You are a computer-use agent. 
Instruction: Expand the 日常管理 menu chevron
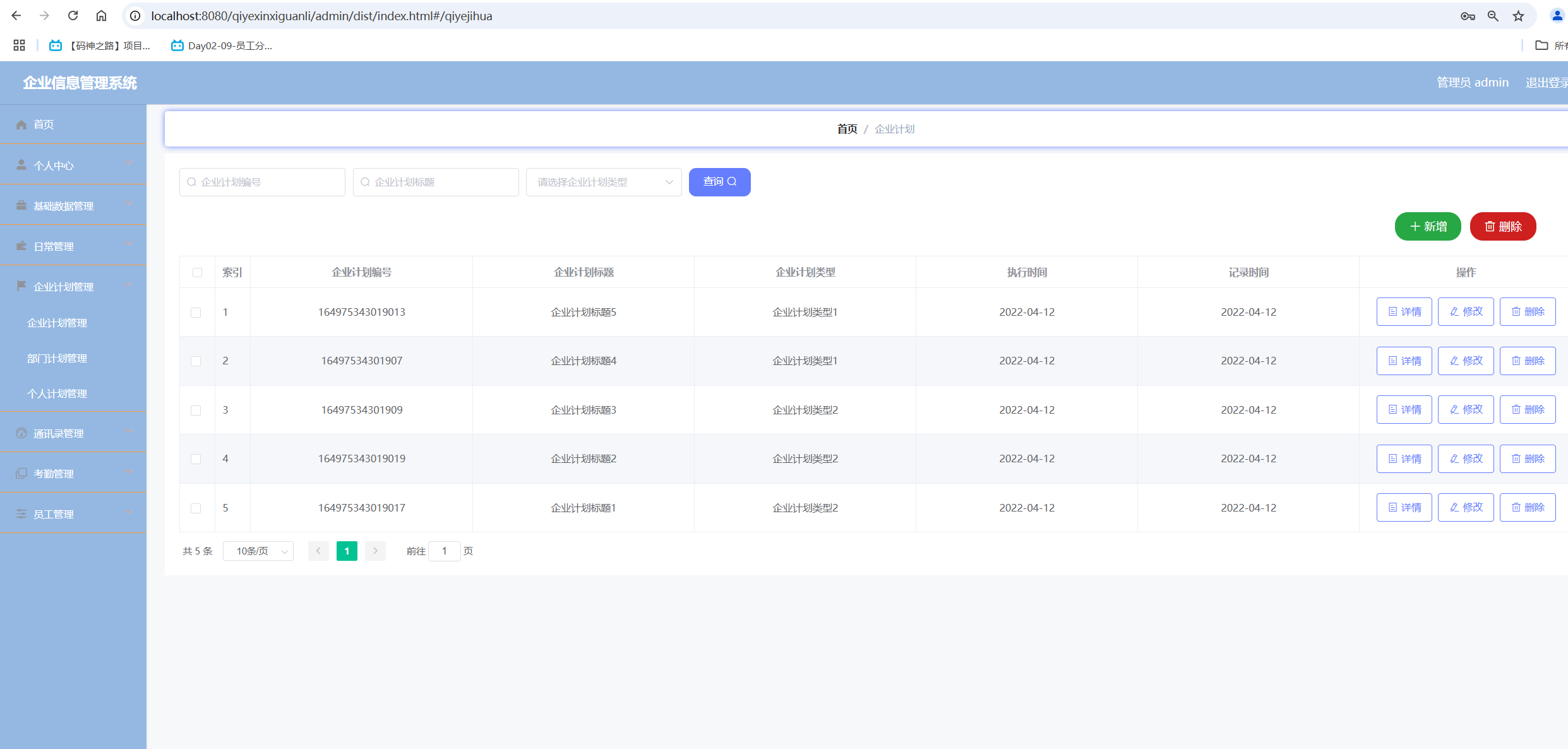click(129, 244)
